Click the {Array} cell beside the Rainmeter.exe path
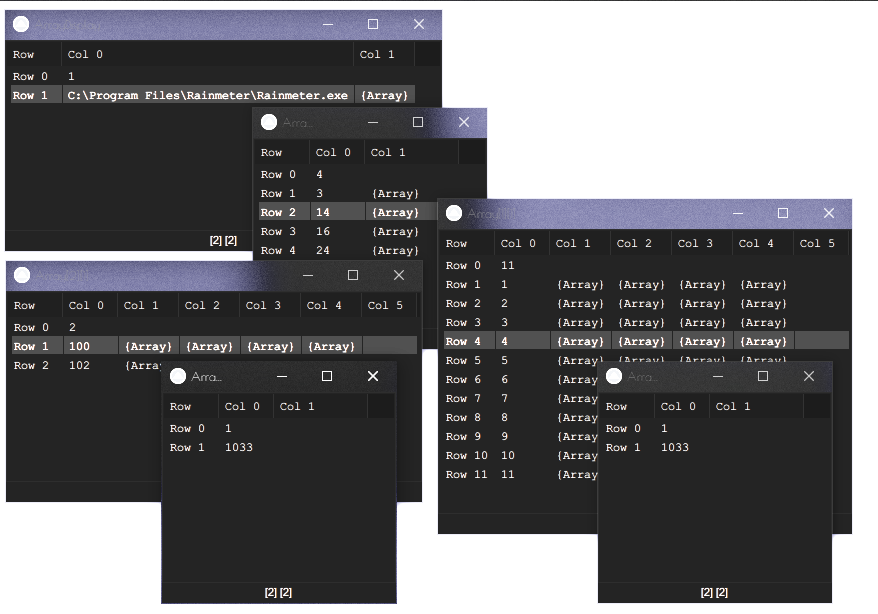The height and width of the screenshot is (614, 878). pos(384,96)
